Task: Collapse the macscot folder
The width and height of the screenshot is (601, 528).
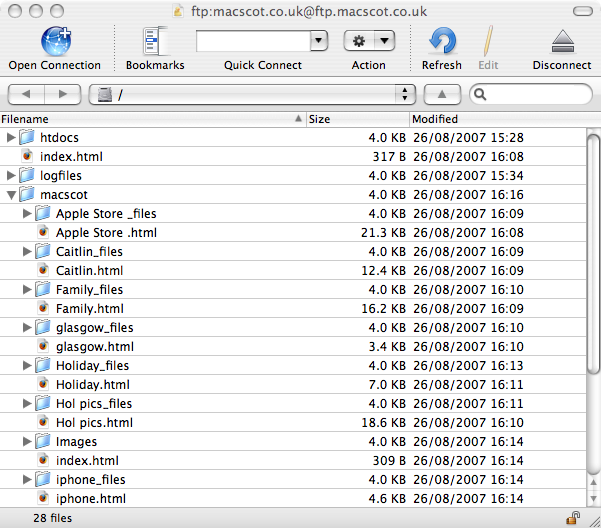Action: [x=11, y=195]
